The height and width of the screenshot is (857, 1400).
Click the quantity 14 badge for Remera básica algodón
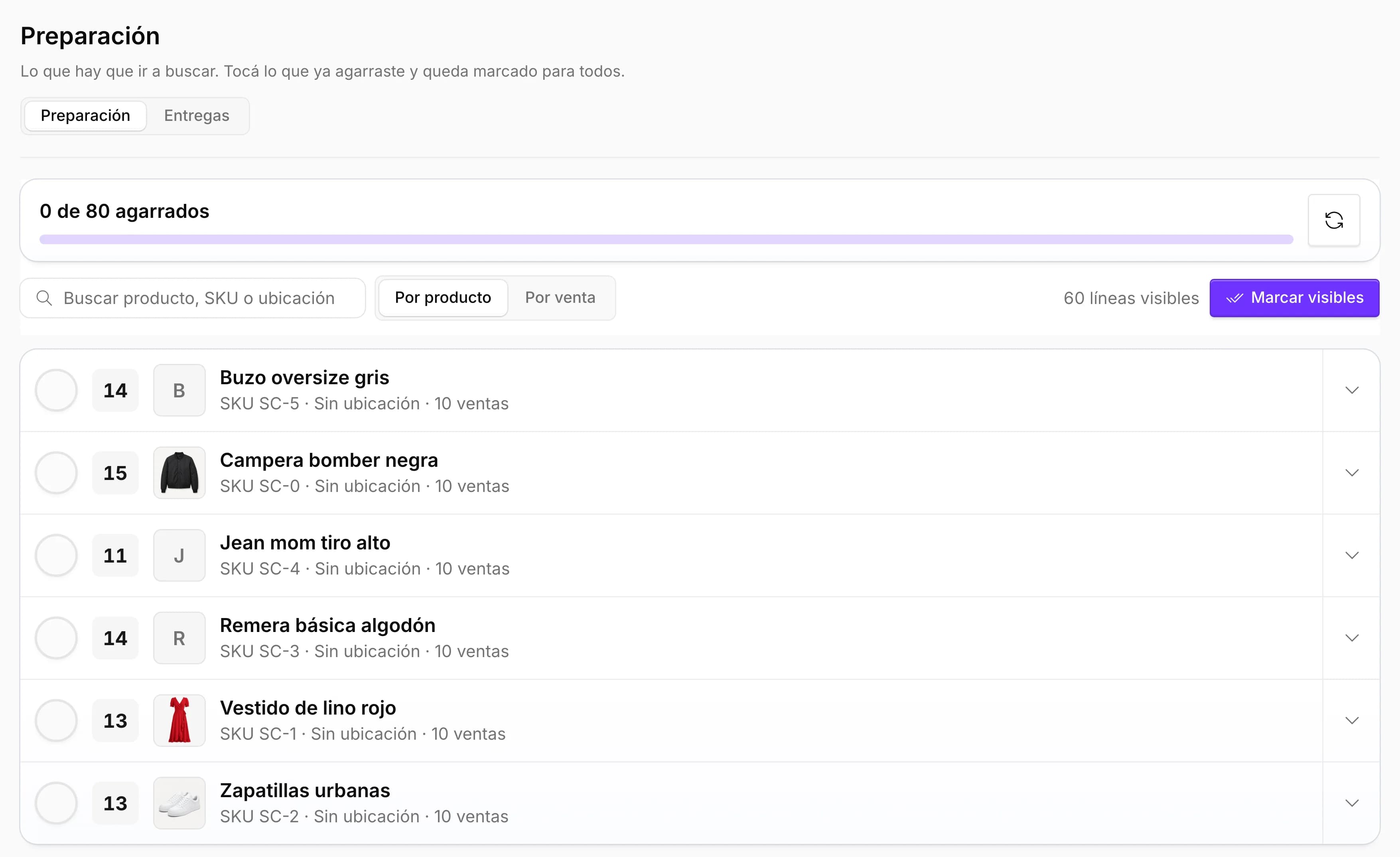pyautogui.click(x=115, y=638)
